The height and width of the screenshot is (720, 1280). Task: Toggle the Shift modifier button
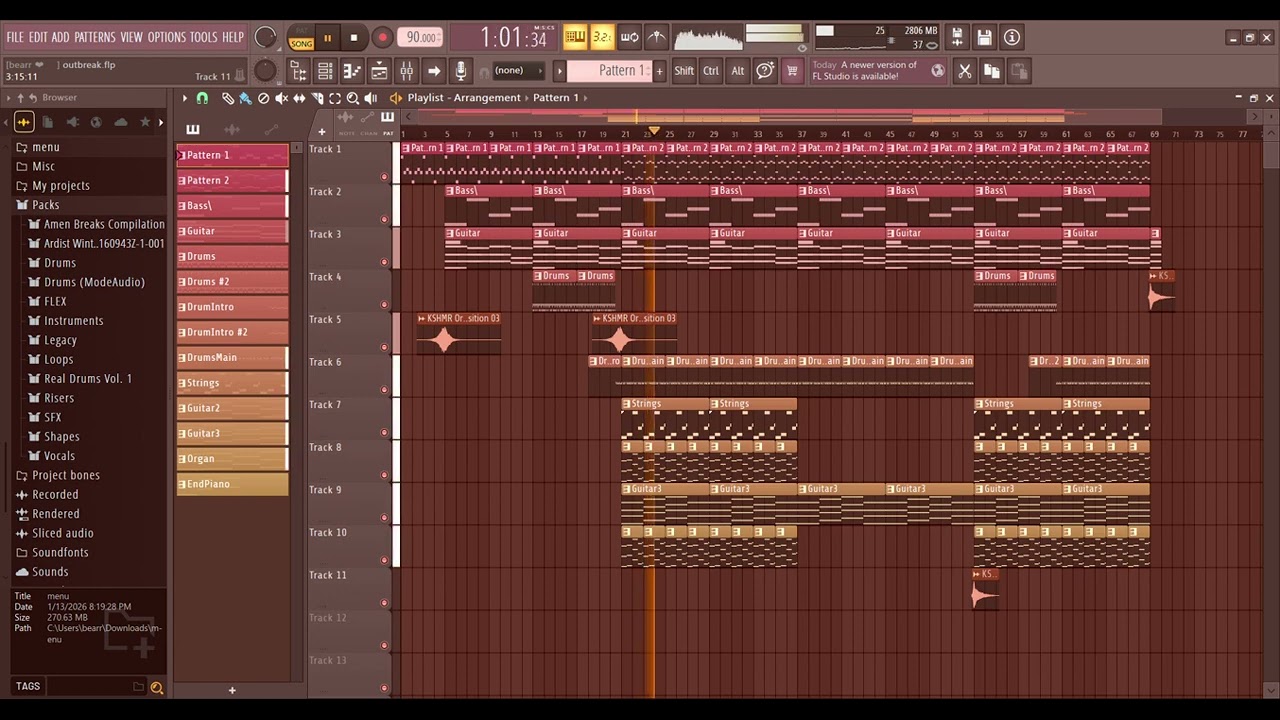coord(684,71)
